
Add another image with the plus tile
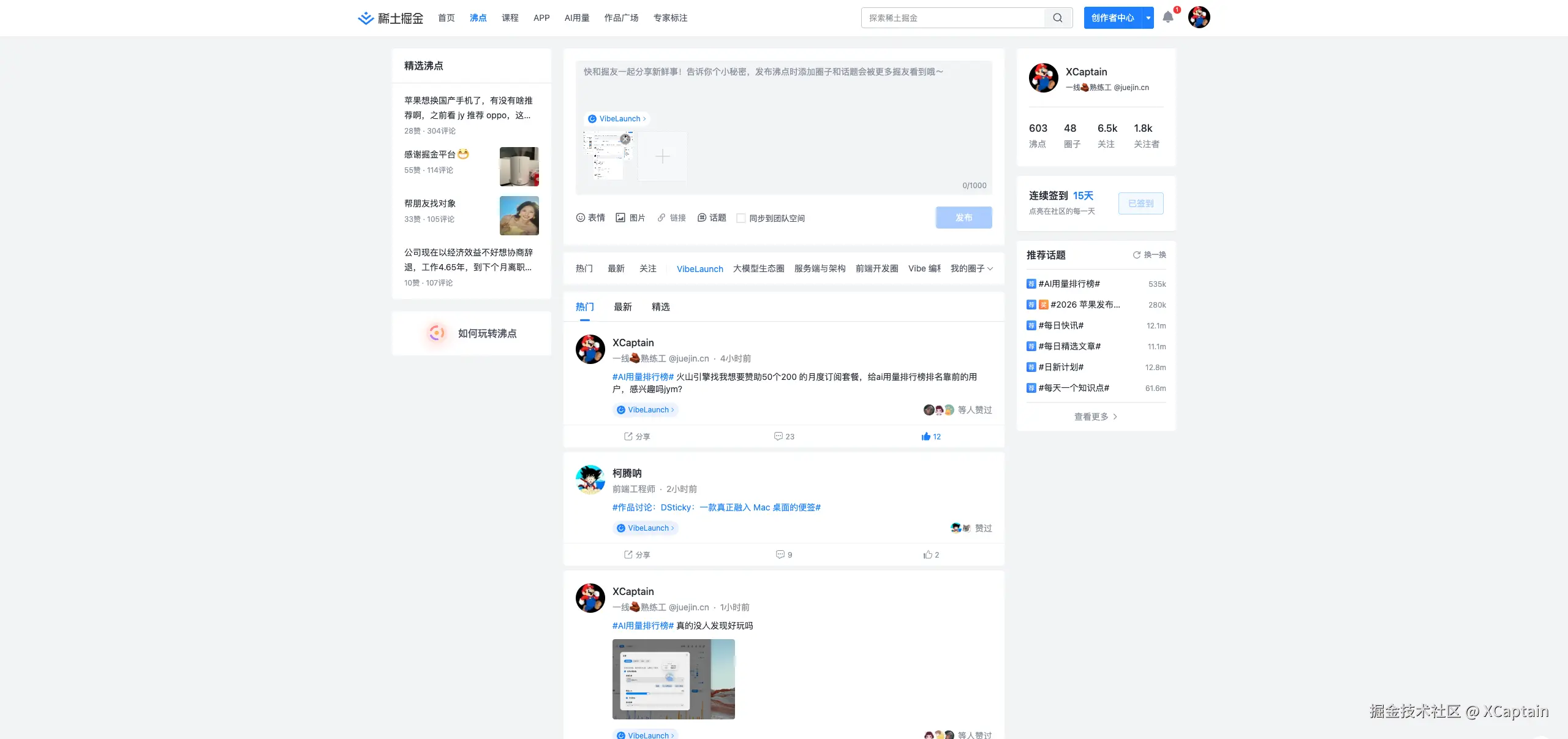pyautogui.click(x=663, y=156)
